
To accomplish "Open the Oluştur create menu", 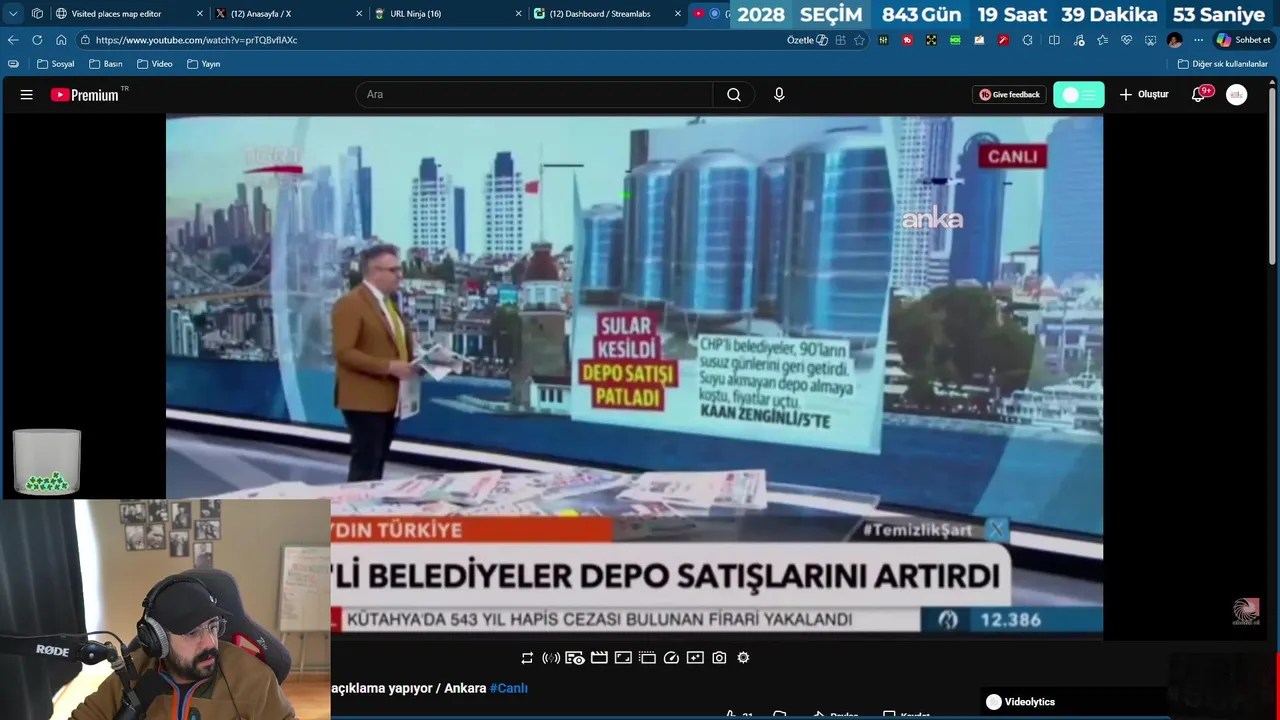I will click(x=1144, y=95).
